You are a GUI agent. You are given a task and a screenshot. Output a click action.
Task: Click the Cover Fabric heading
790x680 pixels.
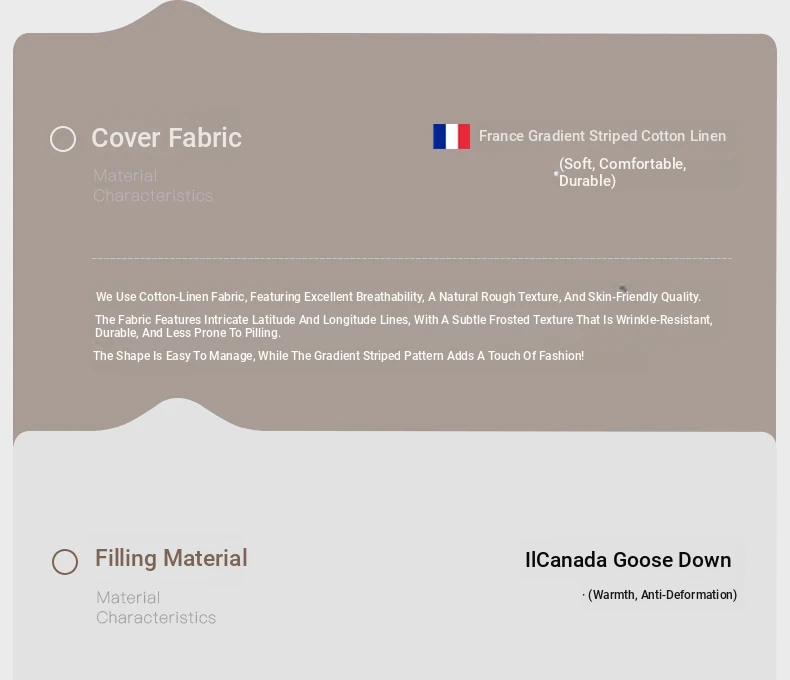point(166,138)
